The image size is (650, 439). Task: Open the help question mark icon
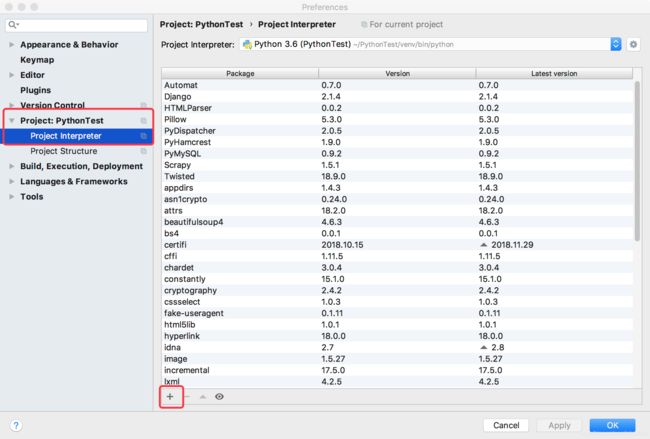click(x=16, y=425)
